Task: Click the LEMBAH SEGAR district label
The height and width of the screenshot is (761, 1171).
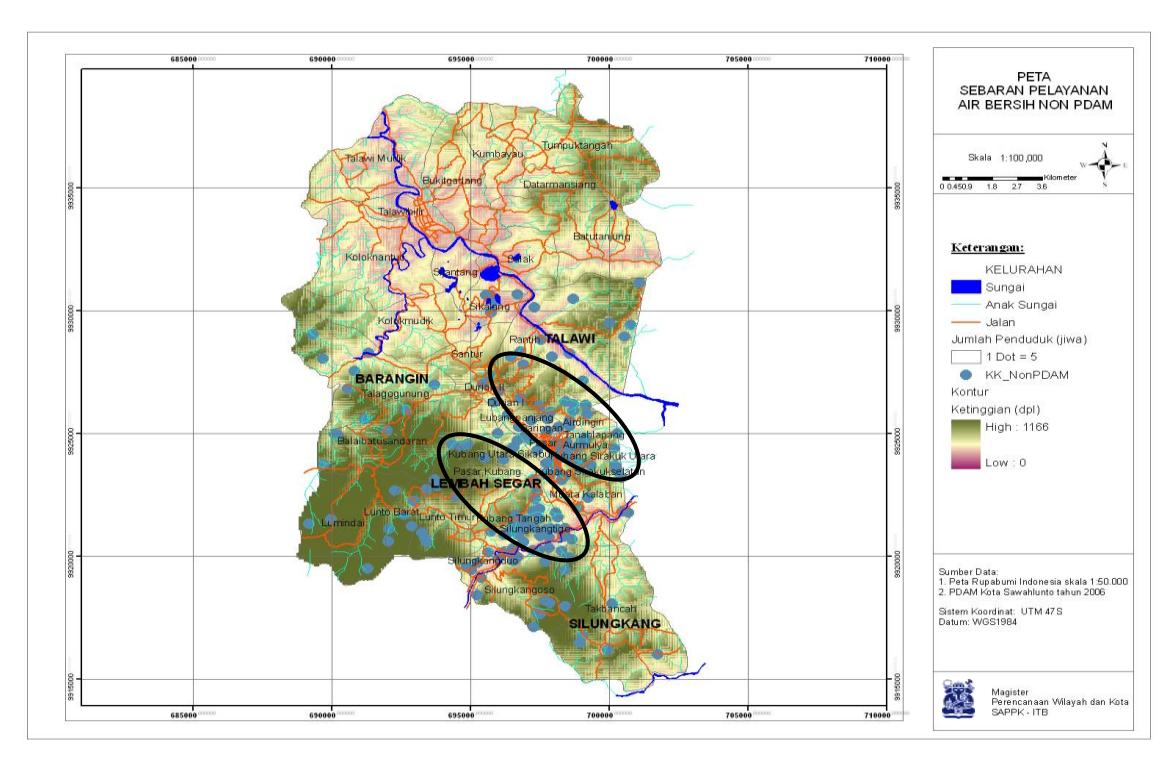Action: pyautogui.click(x=485, y=484)
